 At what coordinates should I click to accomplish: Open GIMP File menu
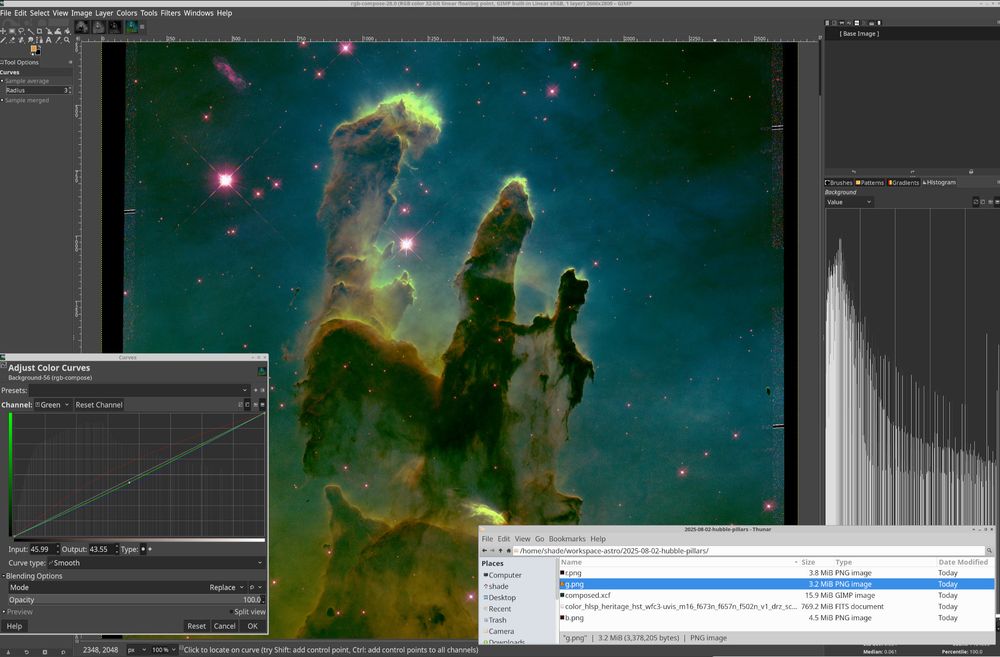pyautogui.click(x=6, y=13)
